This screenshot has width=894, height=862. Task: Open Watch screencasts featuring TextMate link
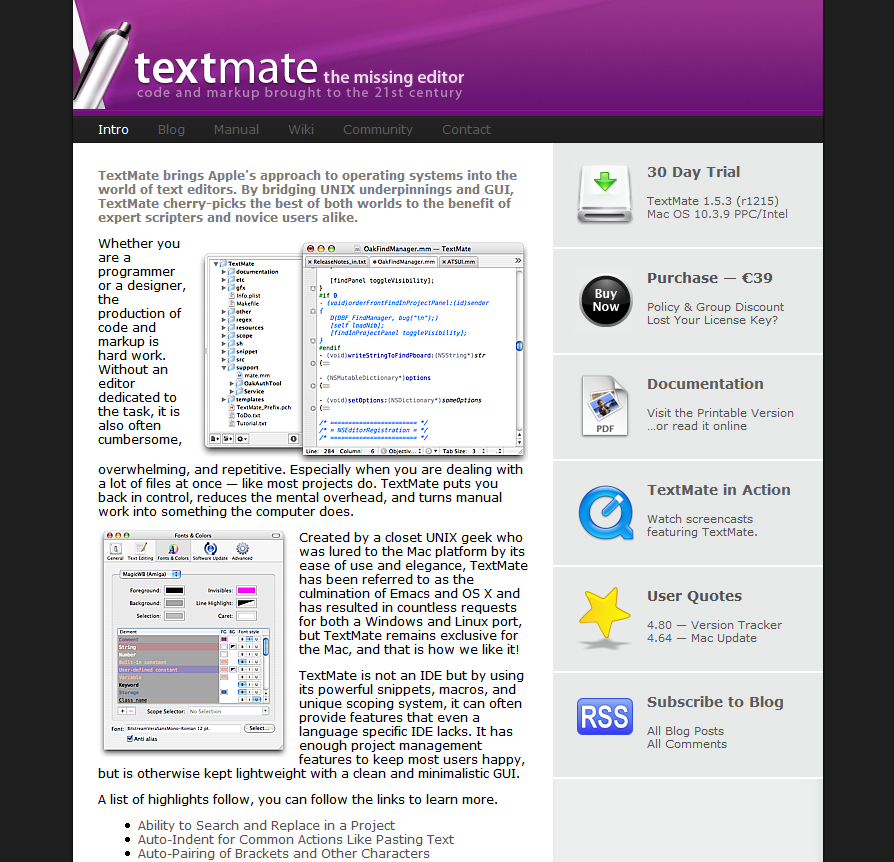[702, 525]
